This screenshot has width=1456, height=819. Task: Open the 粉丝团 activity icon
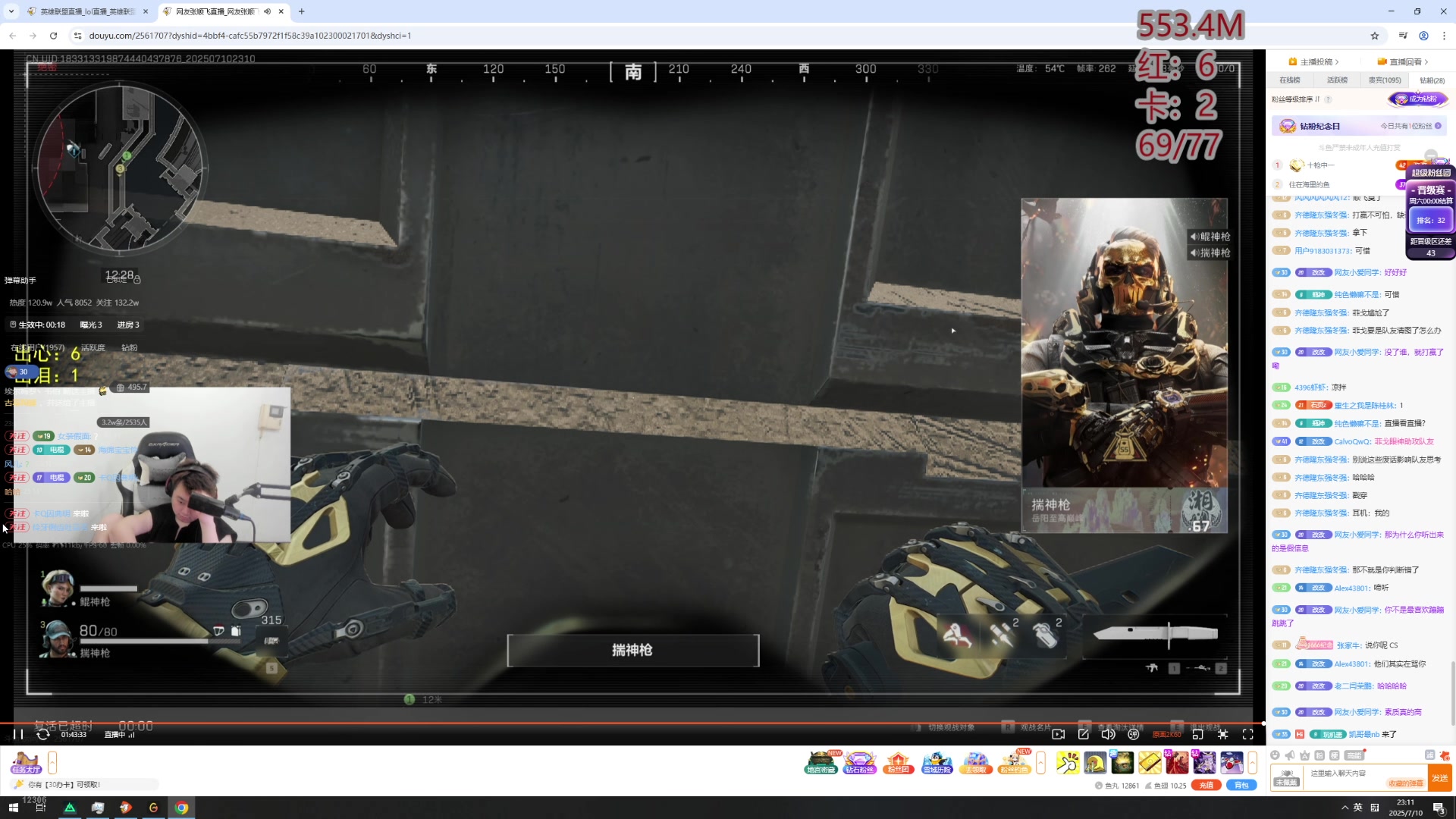click(x=898, y=762)
